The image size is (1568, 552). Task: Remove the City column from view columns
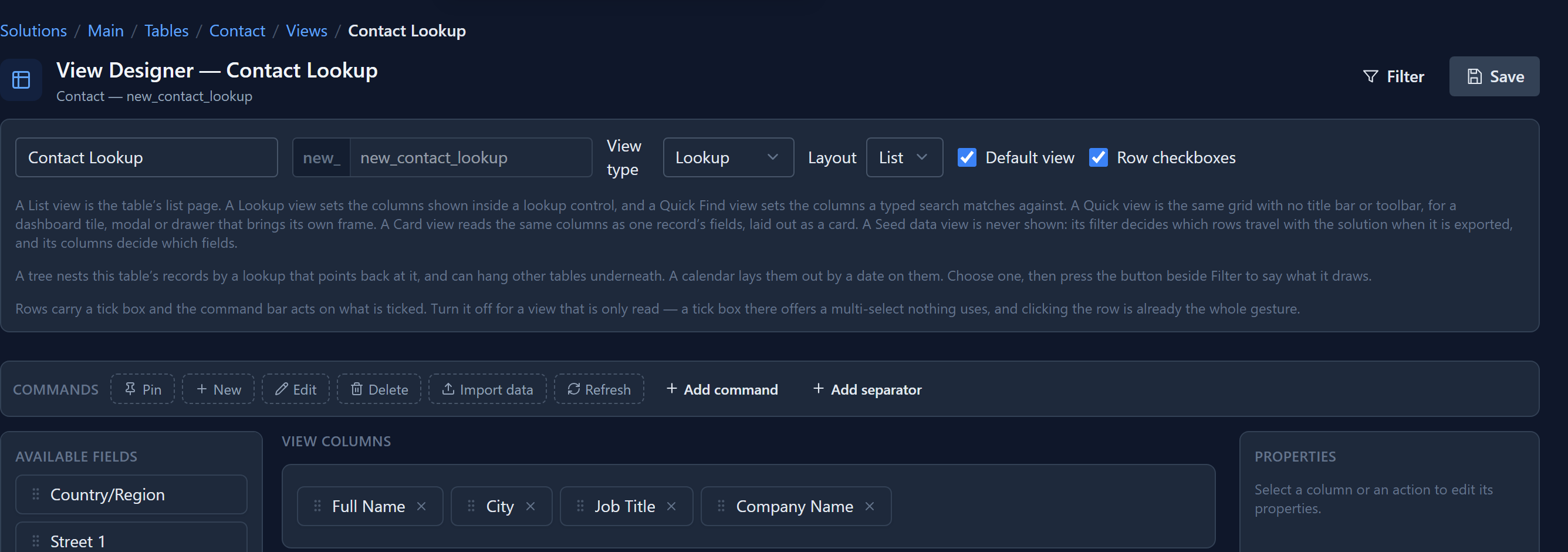[530, 506]
